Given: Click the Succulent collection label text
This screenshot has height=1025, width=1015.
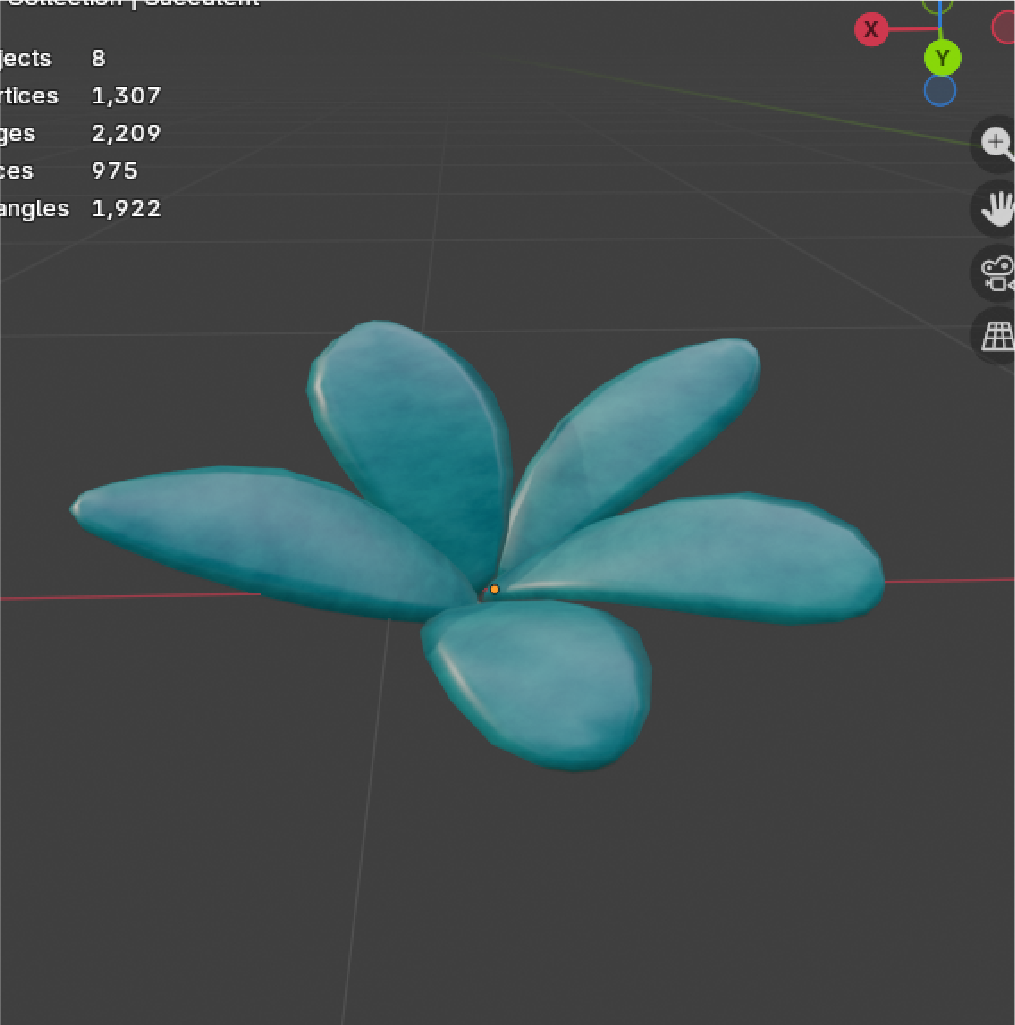Looking at the screenshot, I should 202,3.
